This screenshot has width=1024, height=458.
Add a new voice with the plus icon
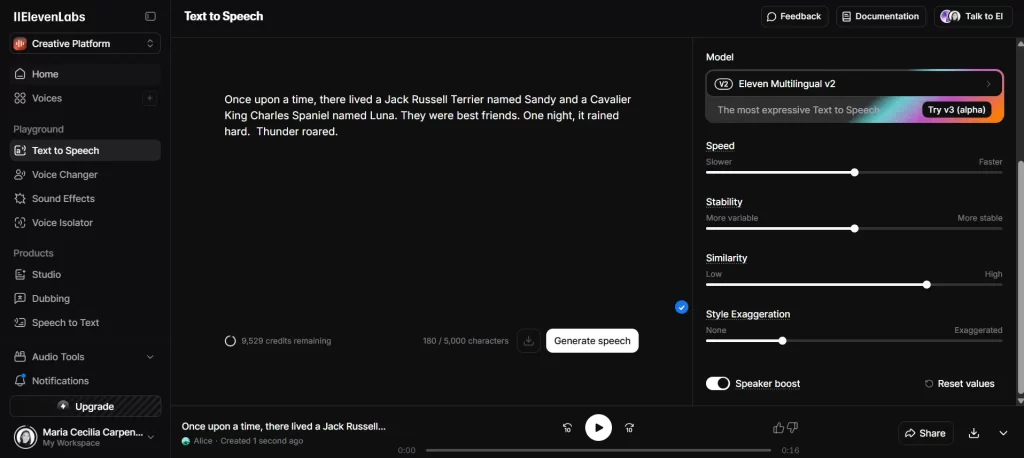click(150, 98)
